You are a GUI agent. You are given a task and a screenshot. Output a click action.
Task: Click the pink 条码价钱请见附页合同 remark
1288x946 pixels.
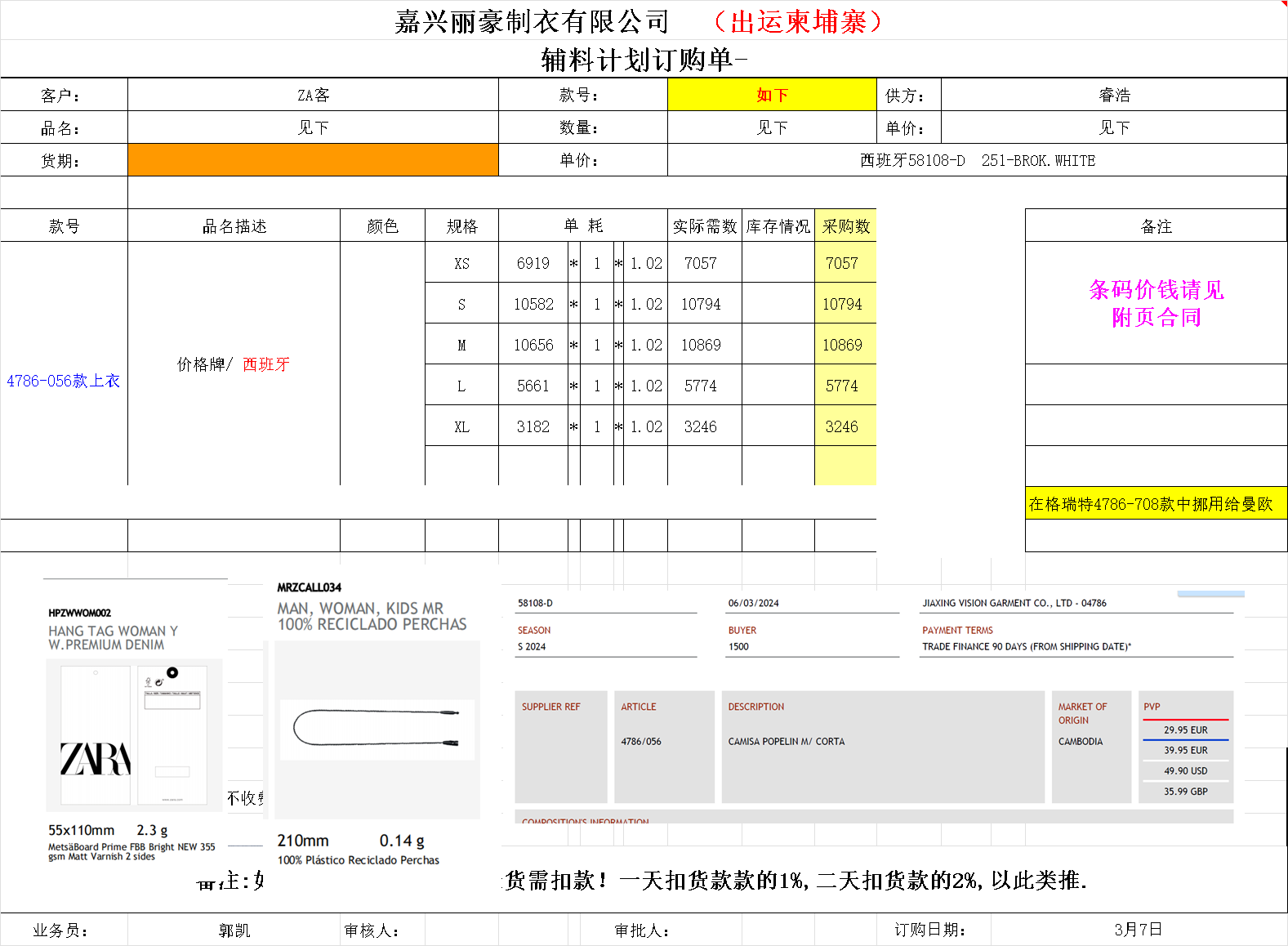[x=1156, y=303]
